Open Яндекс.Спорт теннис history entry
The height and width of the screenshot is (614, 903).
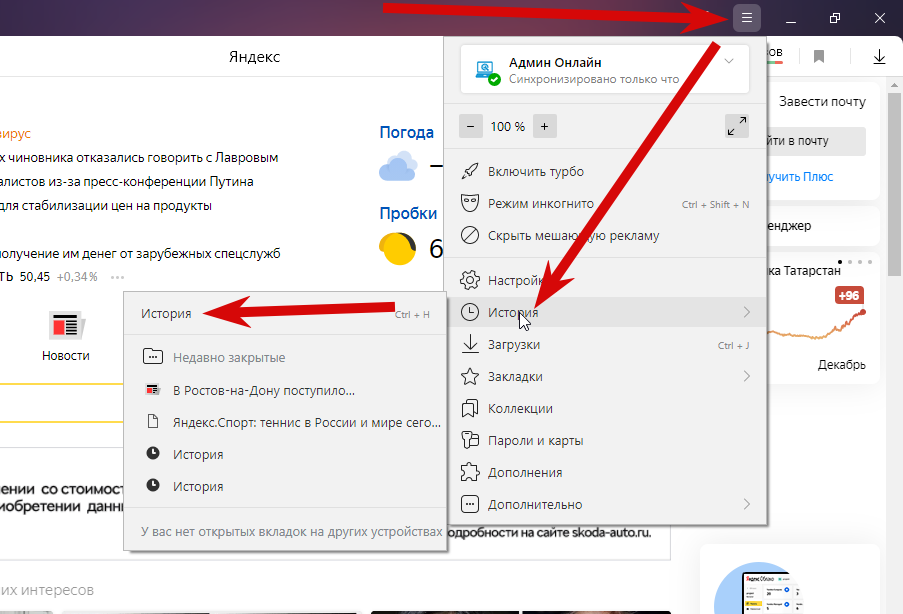pos(286,422)
